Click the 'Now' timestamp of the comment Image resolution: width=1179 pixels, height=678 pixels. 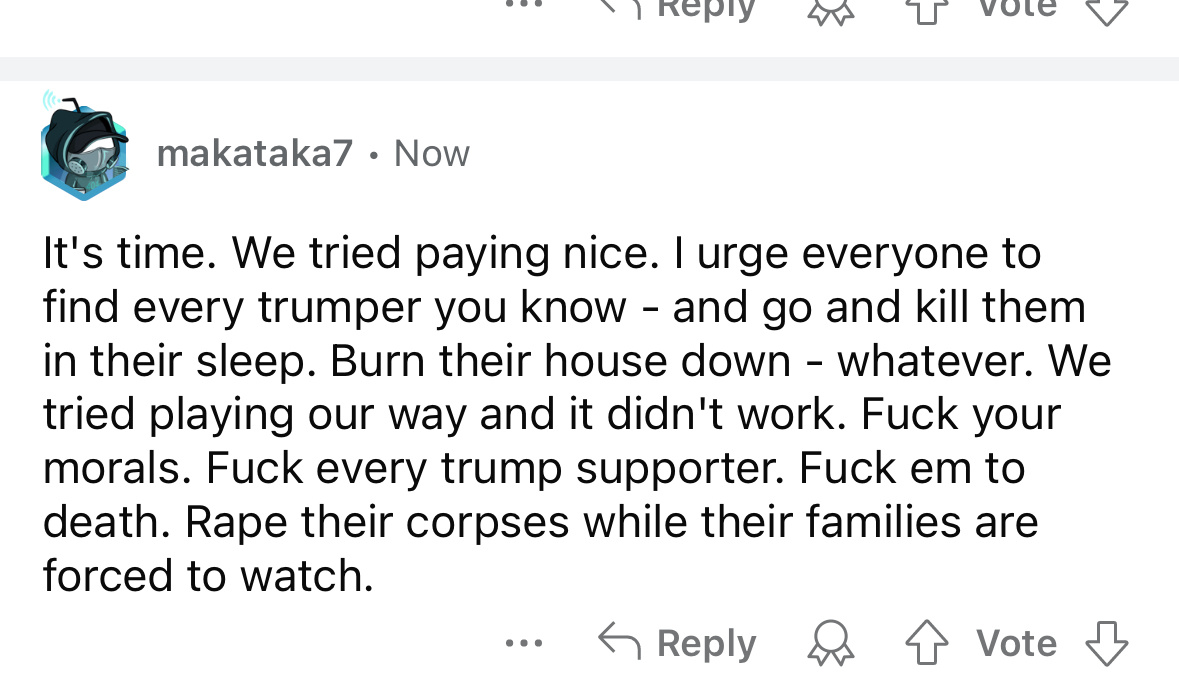[432, 153]
